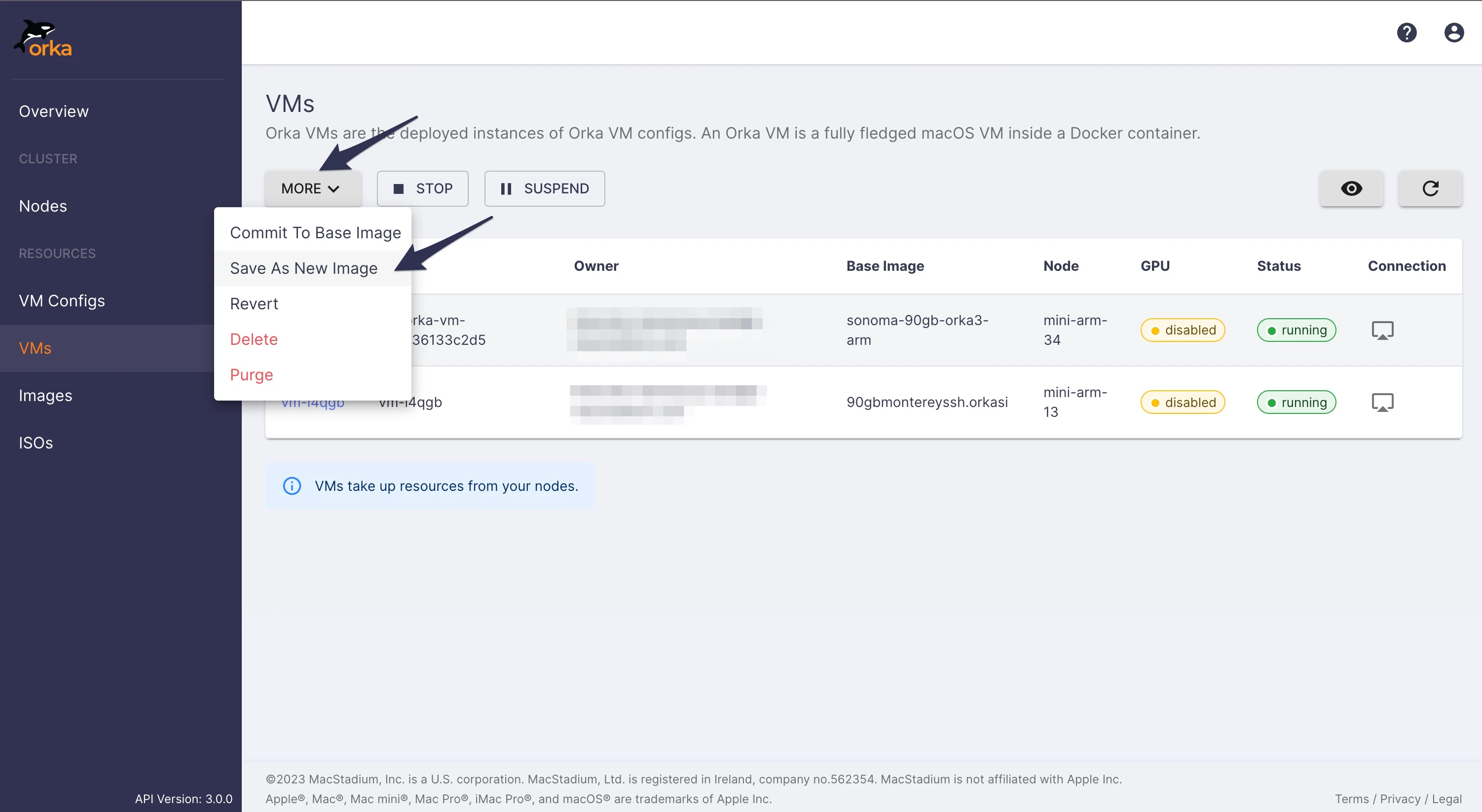Viewport: 1482px width, 812px height.
Task: Click the info icon in resources notice
Action: point(292,486)
